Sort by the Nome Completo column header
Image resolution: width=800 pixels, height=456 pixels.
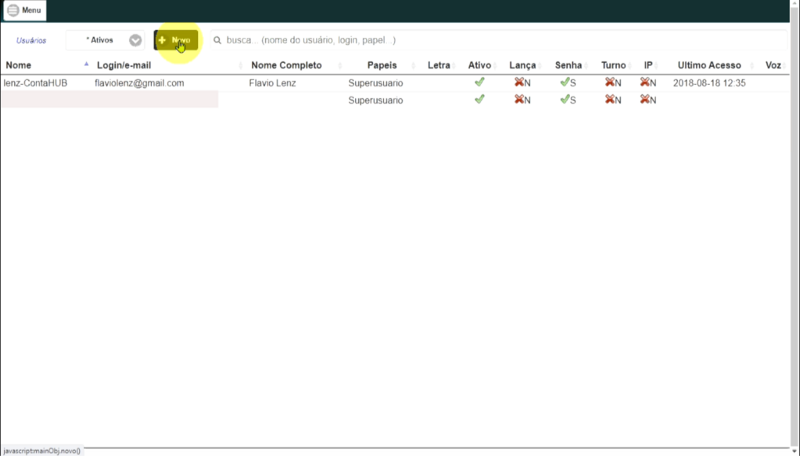(286, 65)
